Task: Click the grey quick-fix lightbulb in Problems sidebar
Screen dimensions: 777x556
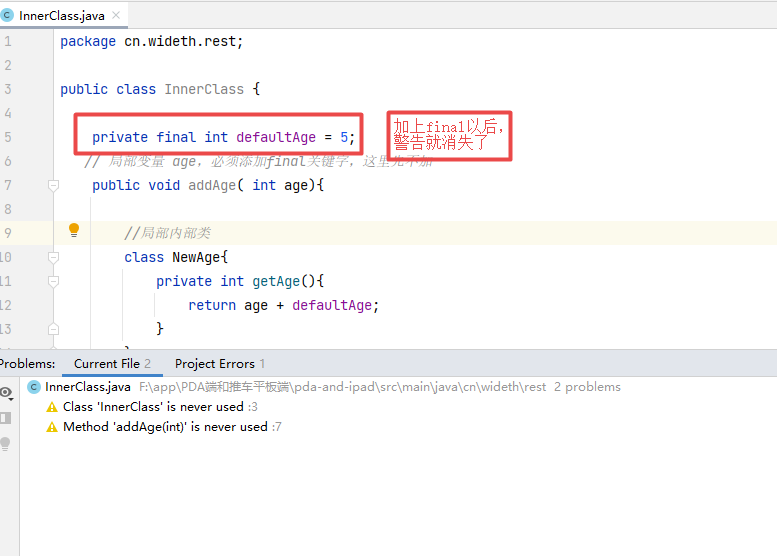Action: (5, 444)
